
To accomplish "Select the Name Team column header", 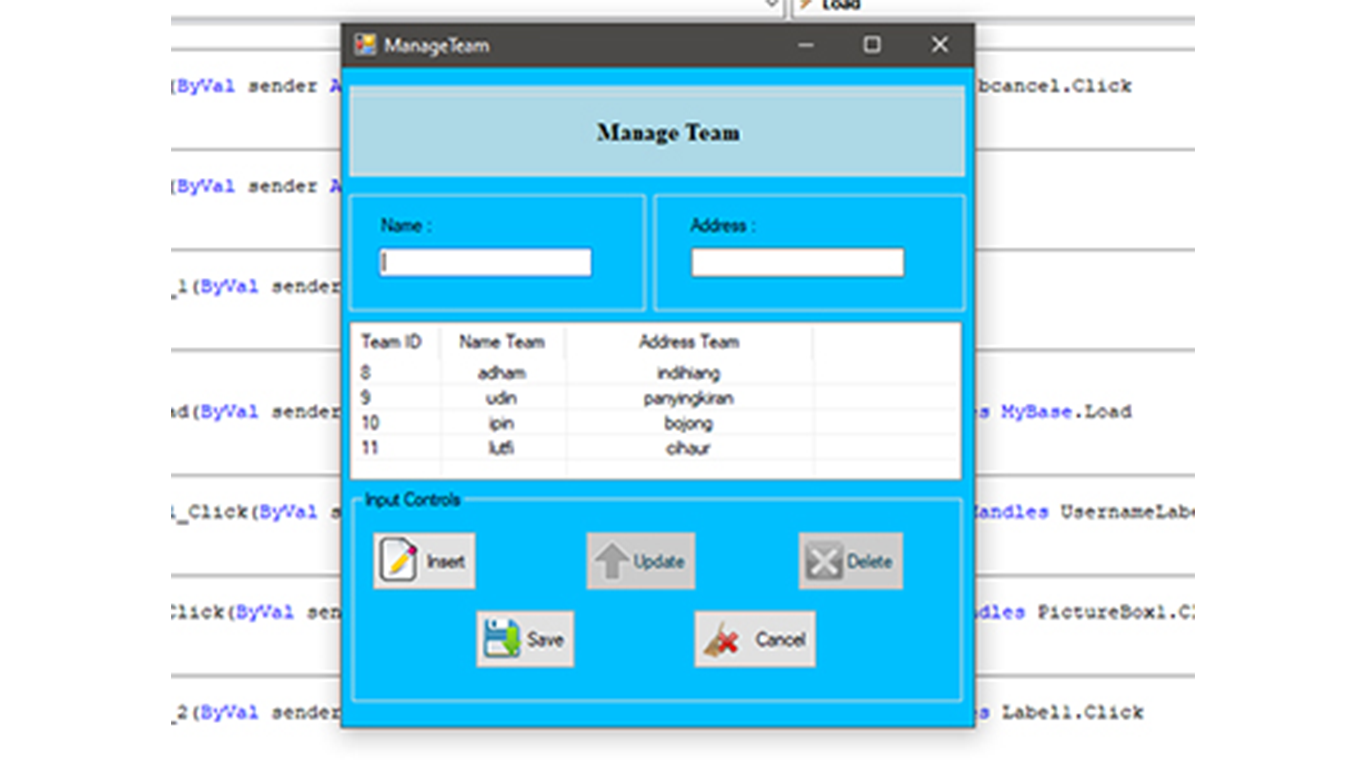I will pyautogui.click(x=502, y=342).
